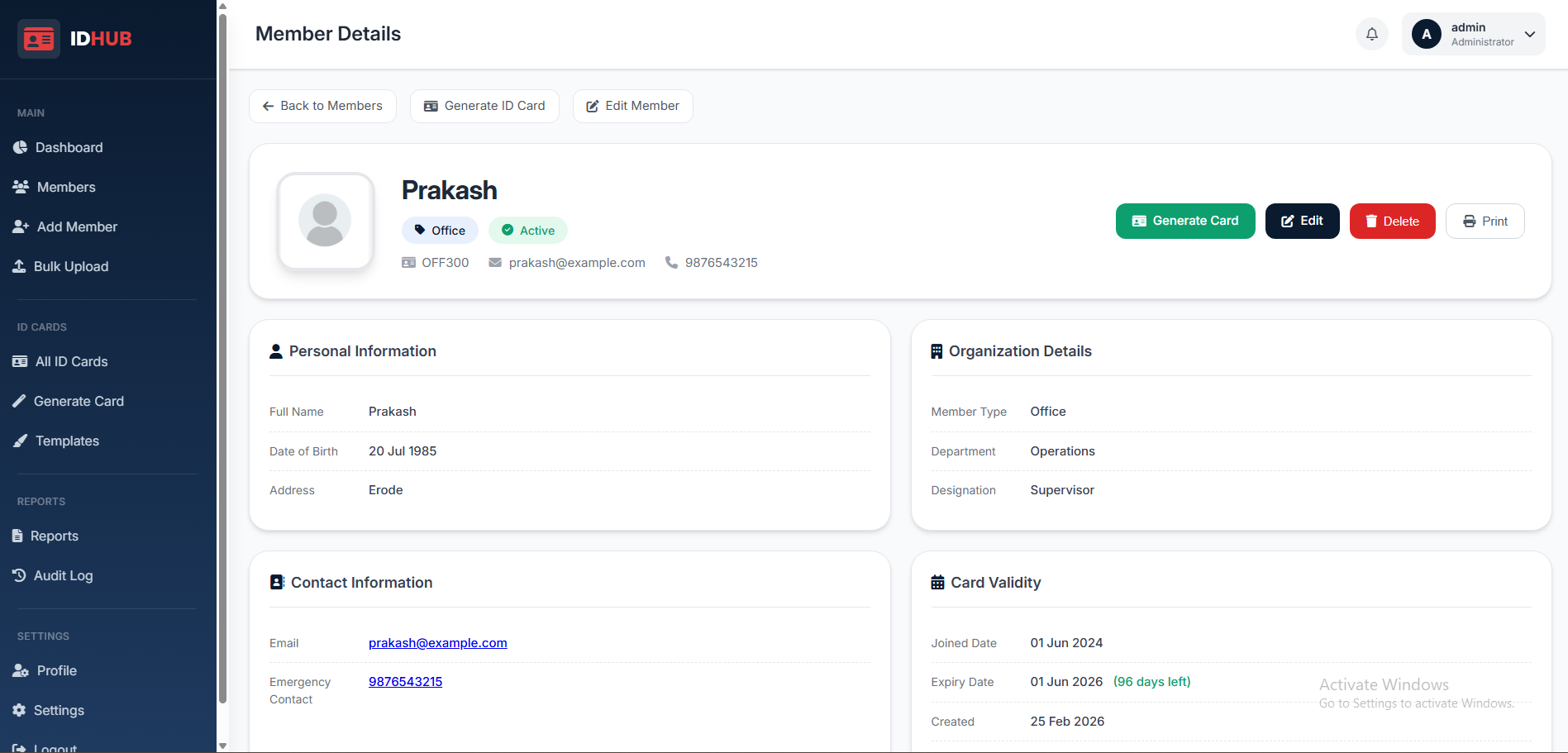Open the admin account dropdown chevron
Image resolution: width=1568 pixels, height=753 pixels.
(x=1530, y=34)
